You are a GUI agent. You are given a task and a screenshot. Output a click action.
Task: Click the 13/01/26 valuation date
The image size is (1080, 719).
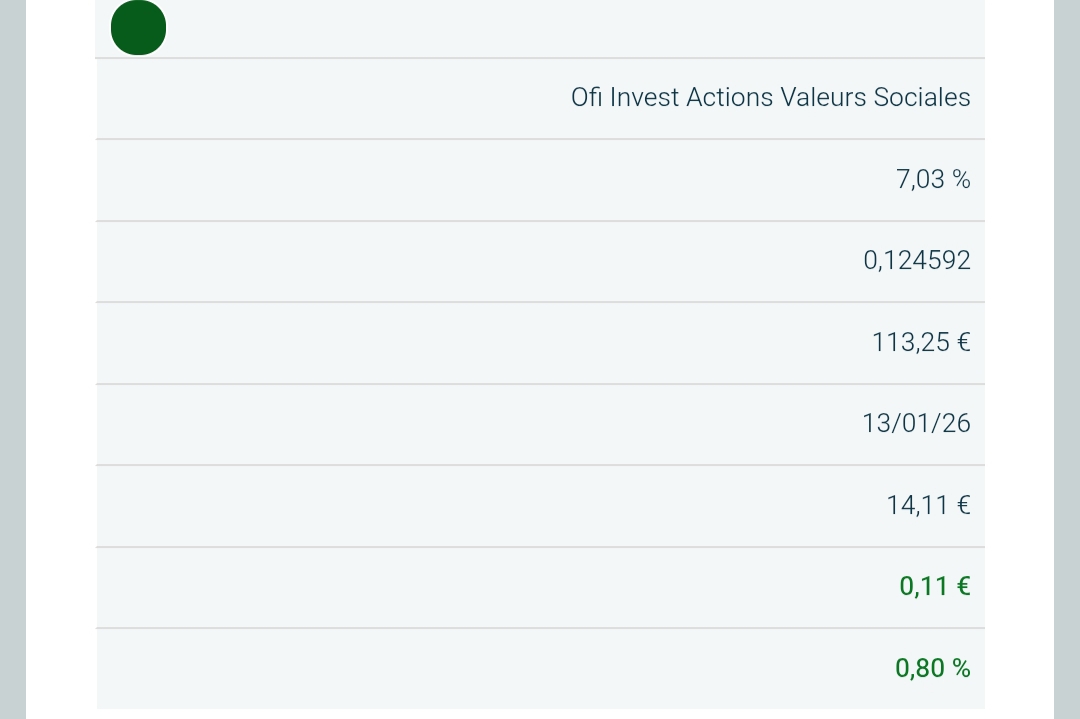tap(916, 423)
